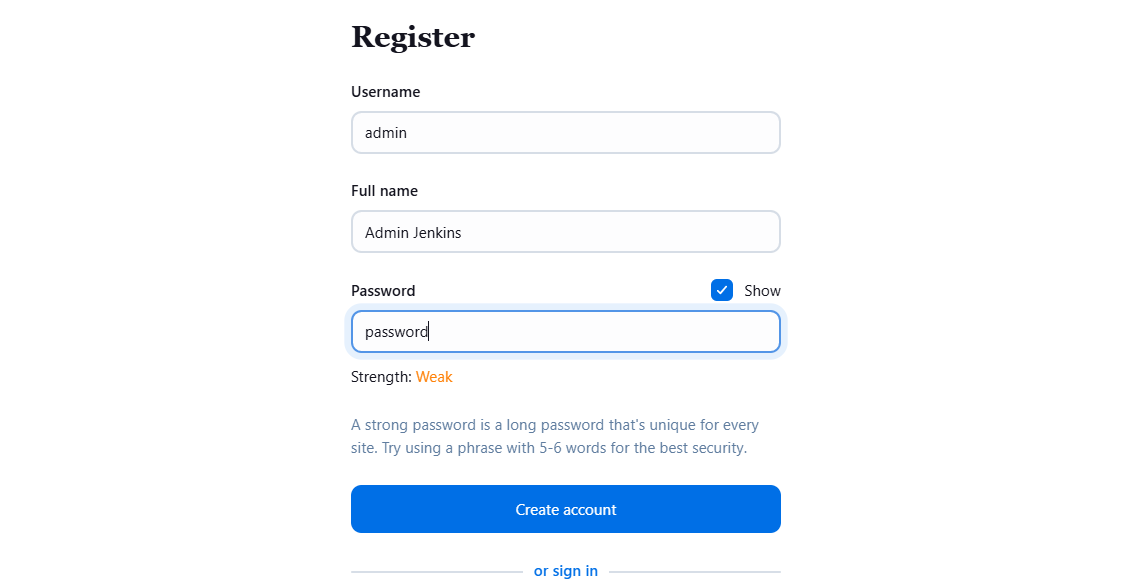1130x582 pixels.
Task: Open the 'or sign in' link
Action: coord(566,571)
